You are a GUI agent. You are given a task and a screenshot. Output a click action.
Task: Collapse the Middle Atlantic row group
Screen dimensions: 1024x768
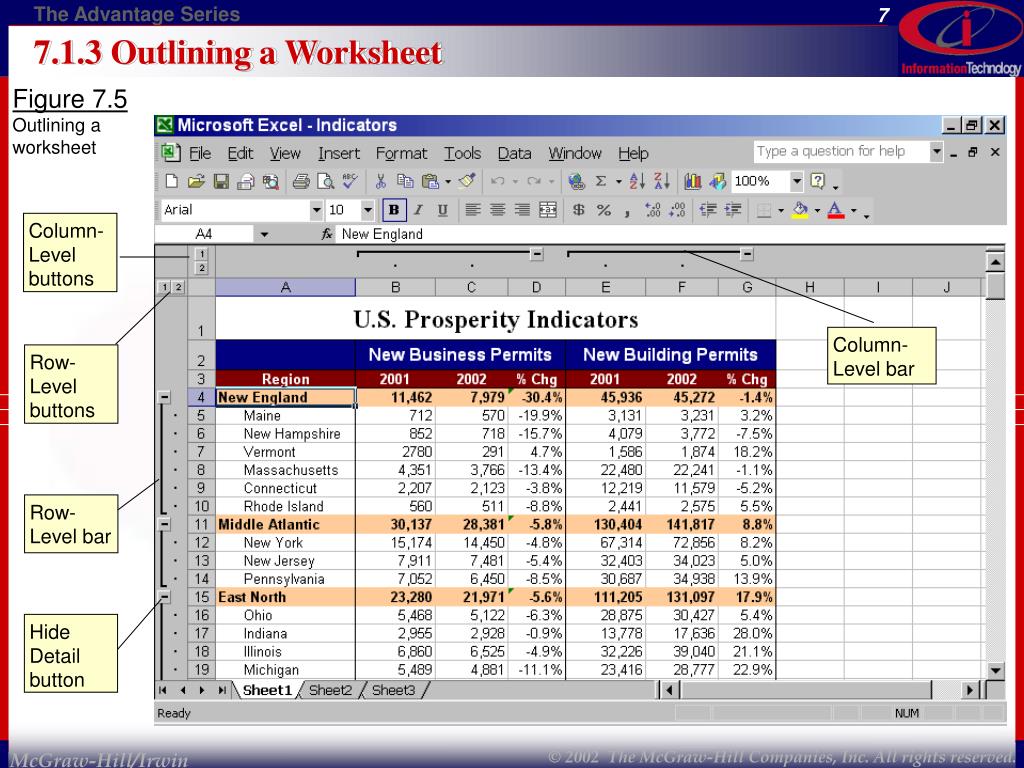point(164,524)
